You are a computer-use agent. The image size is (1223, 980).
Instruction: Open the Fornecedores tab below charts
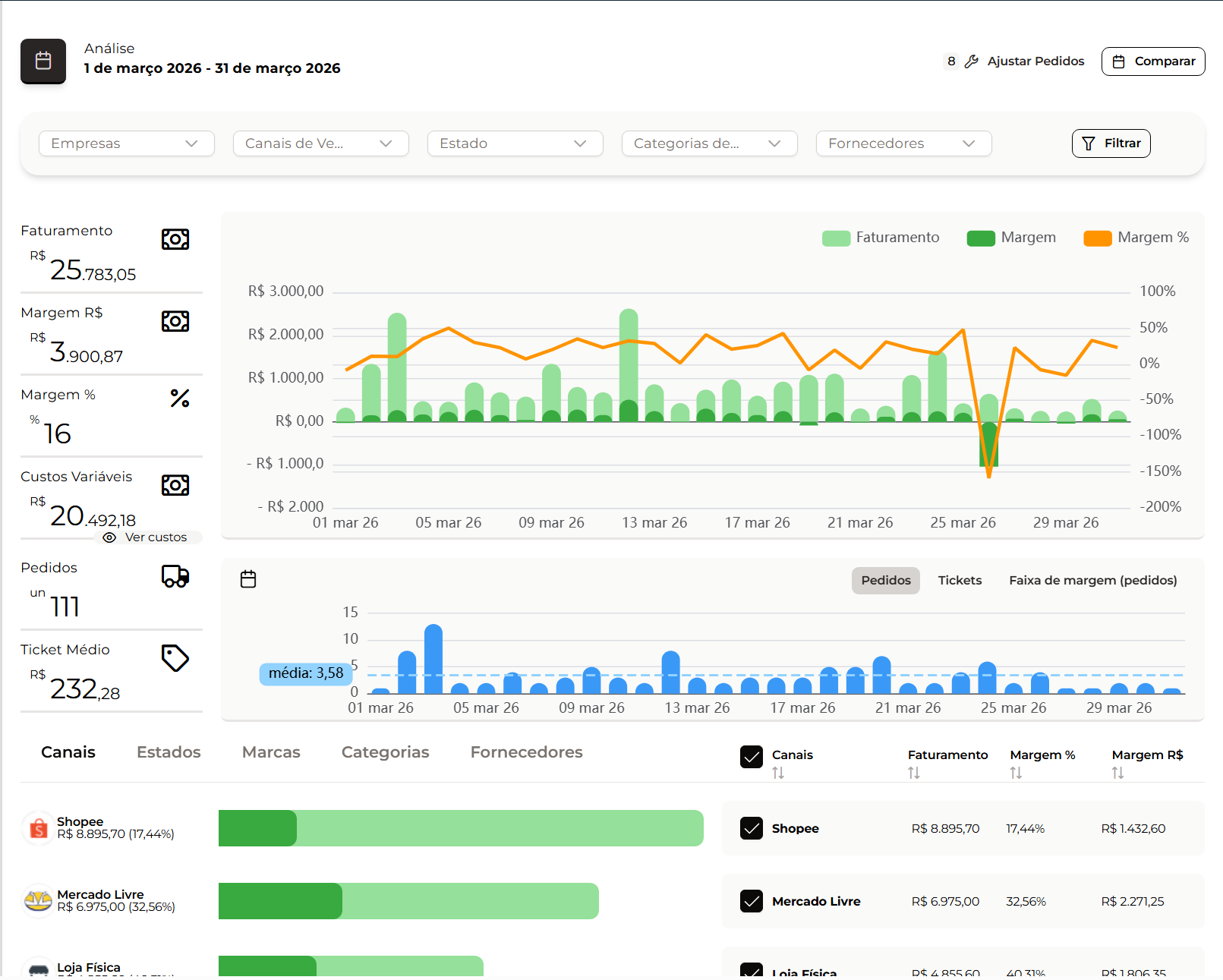(x=527, y=752)
